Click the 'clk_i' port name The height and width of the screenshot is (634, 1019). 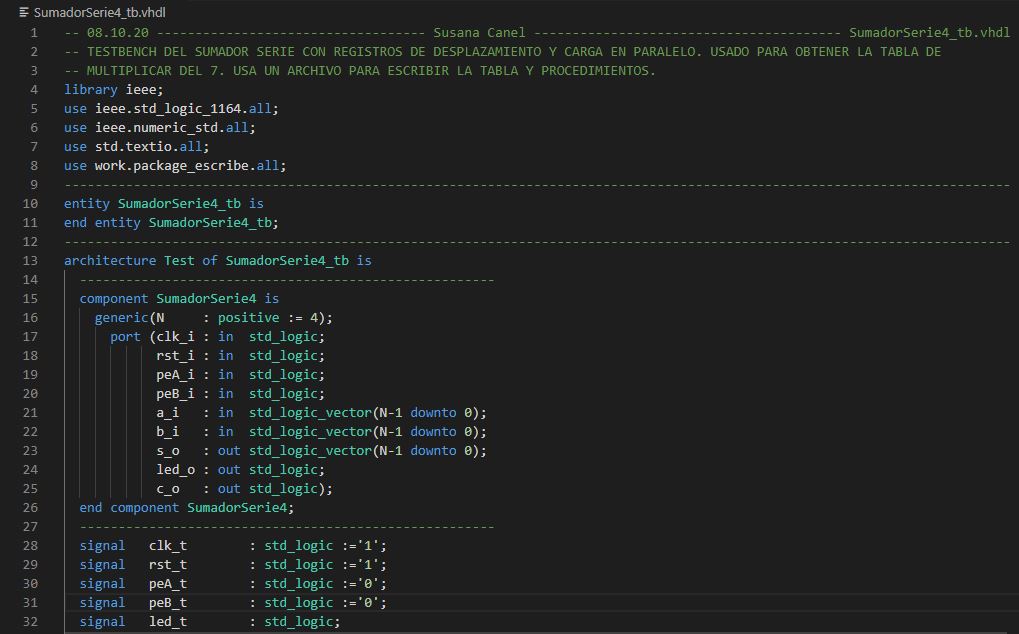tap(175, 336)
